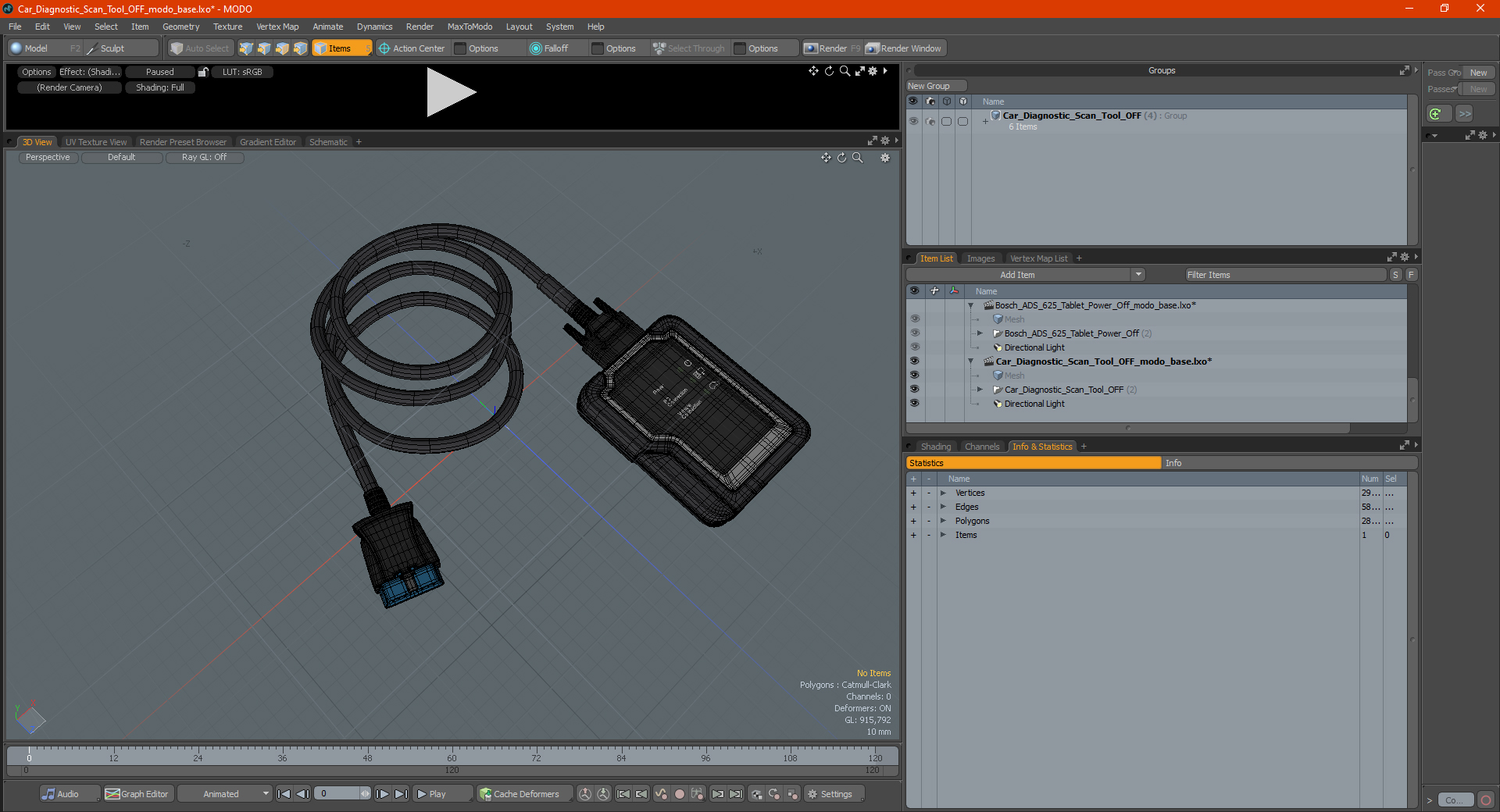1500x812 pixels.
Task: Toggle visibility of Bosch Directional Light
Action: coord(914,347)
